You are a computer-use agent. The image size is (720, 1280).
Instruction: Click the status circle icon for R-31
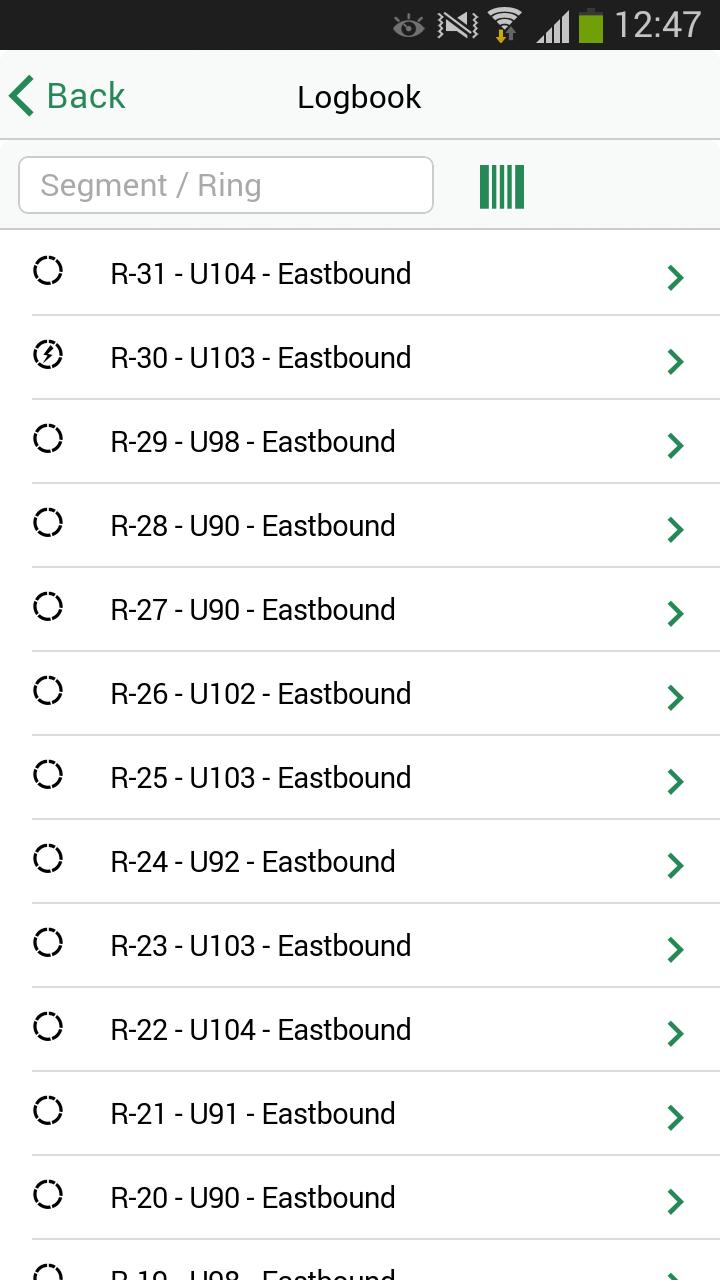48,271
